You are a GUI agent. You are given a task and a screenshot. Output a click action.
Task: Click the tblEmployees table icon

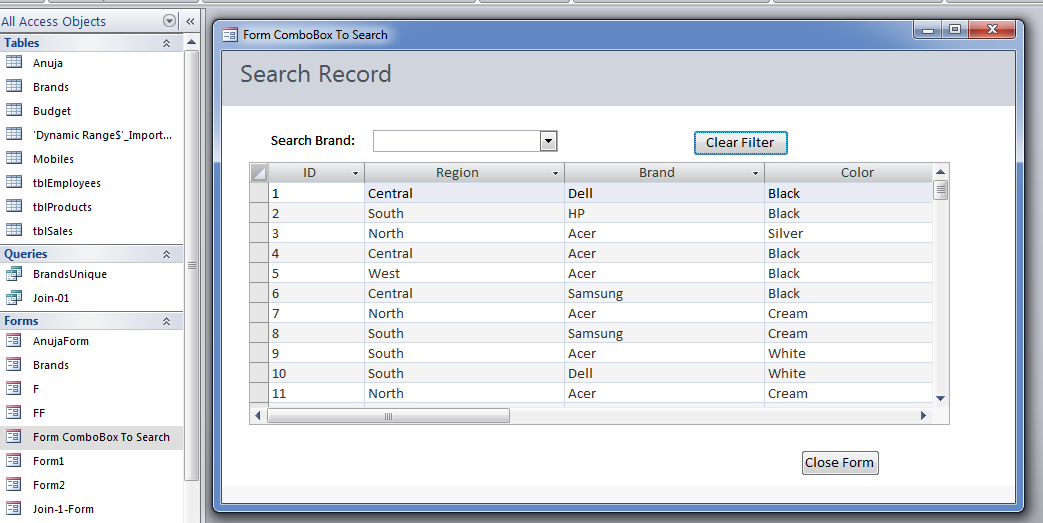(x=14, y=183)
